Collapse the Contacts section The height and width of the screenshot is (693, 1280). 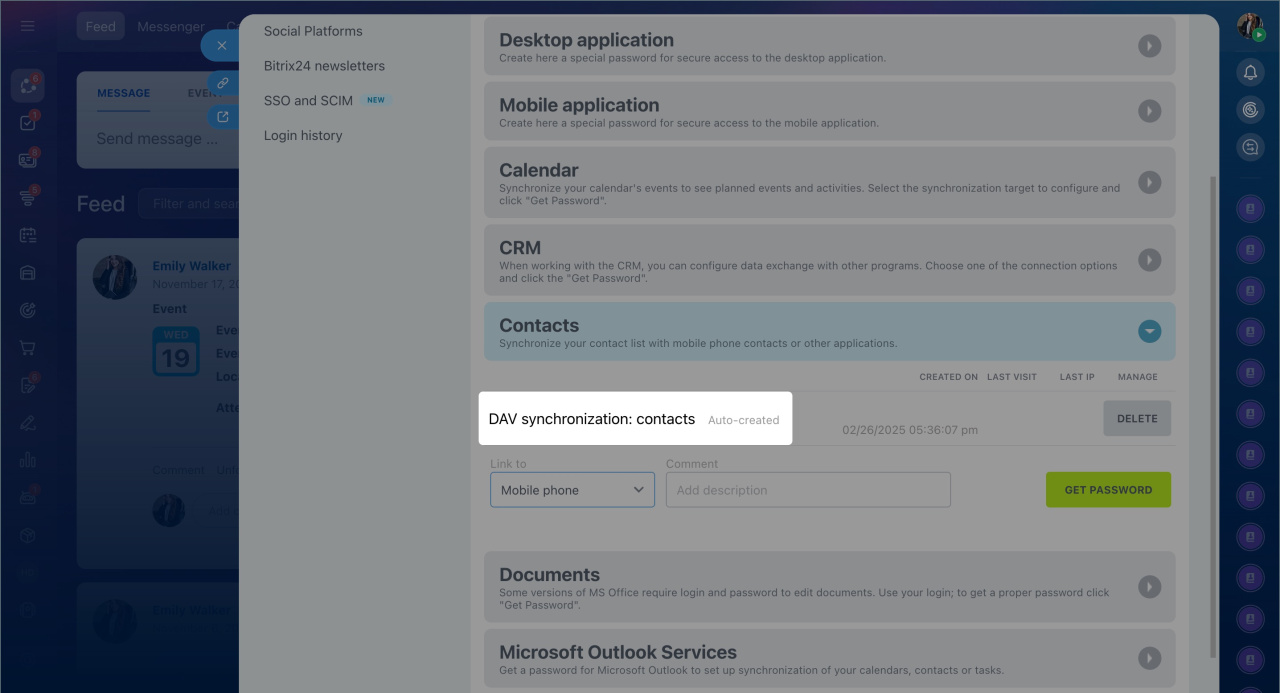tap(1149, 331)
